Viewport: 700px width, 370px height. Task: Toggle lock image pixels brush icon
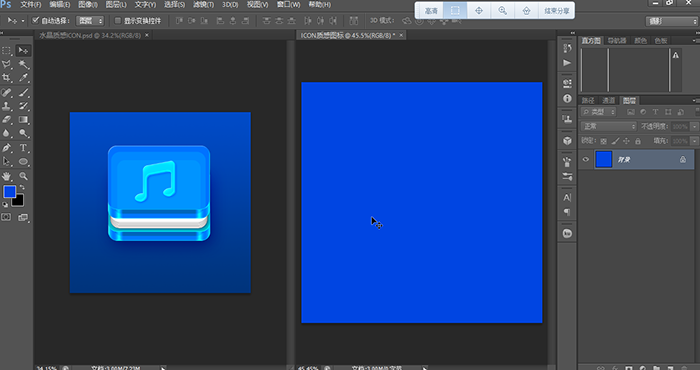tap(615, 141)
